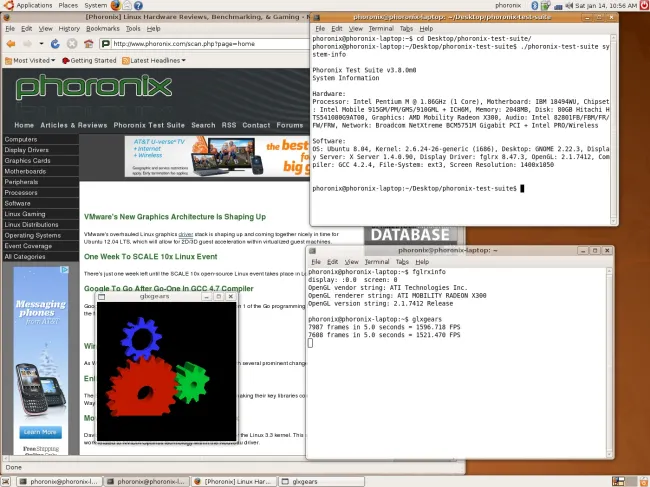Image resolution: width=650 pixels, height=487 pixels.
Task: Click the red gear in glxgears window
Action: point(140,386)
